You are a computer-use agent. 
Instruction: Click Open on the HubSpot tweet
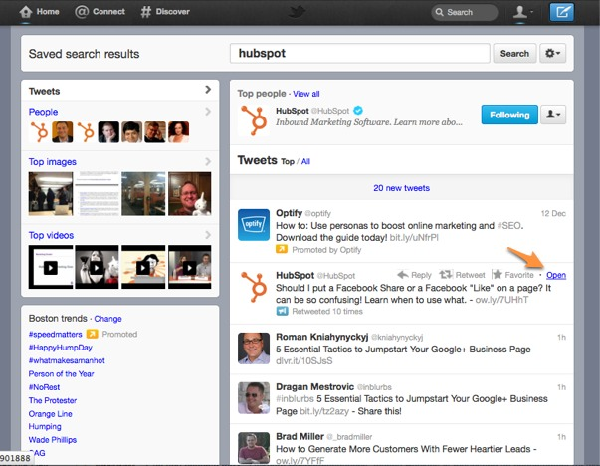(556, 275)
